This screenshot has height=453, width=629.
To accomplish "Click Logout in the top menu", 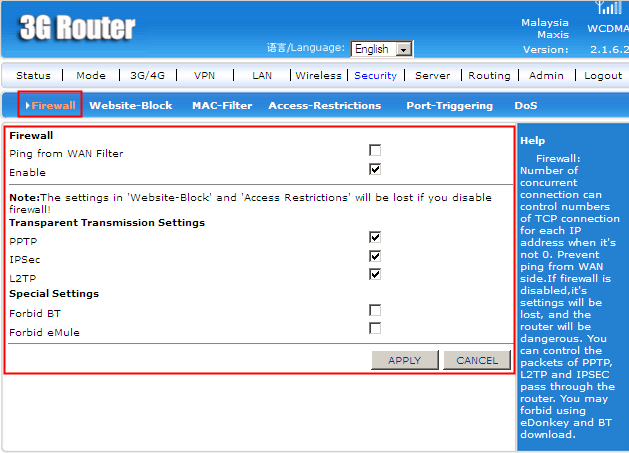I will (x=603, y=75).
